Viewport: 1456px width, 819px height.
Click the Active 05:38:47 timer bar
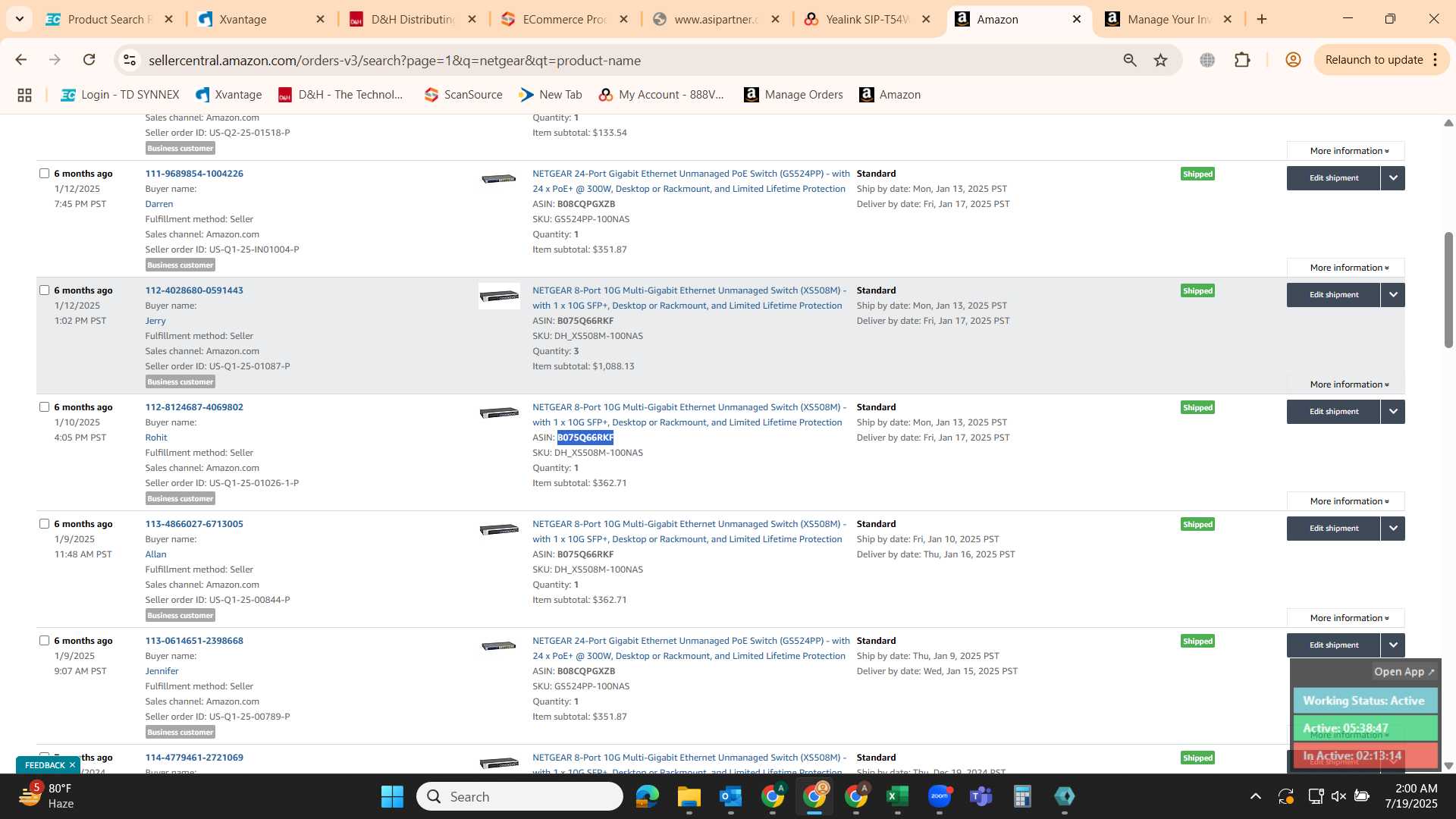click(1365, 728)
